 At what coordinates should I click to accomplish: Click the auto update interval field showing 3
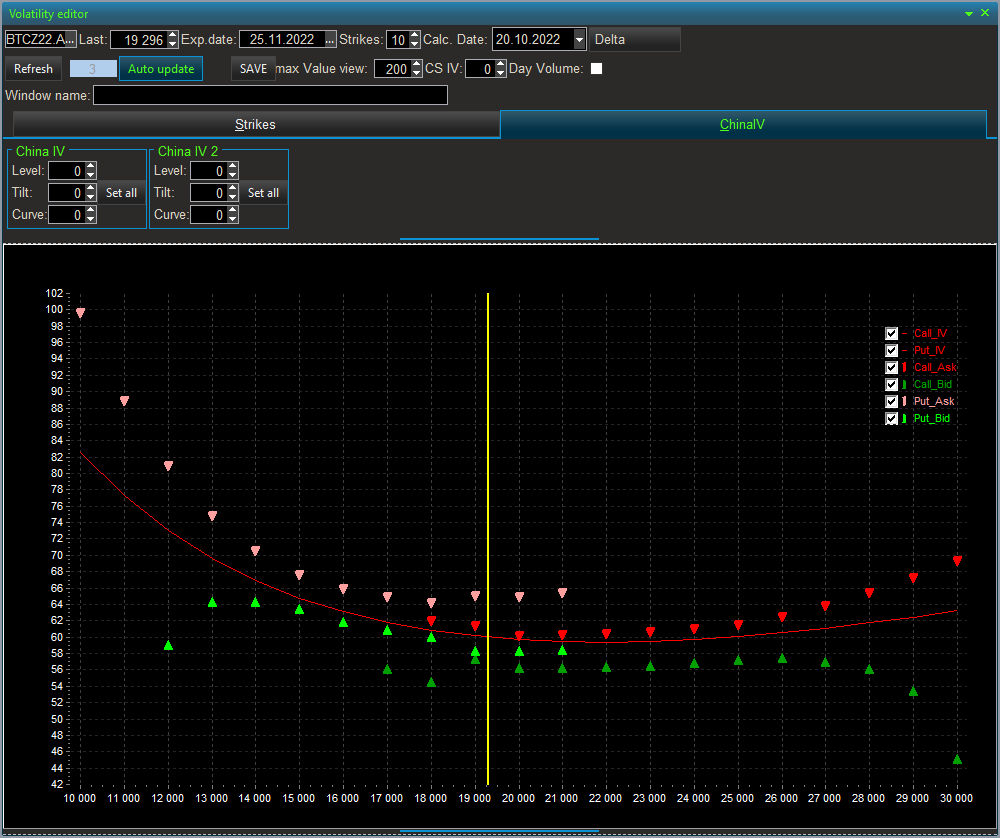click(93, 69)
